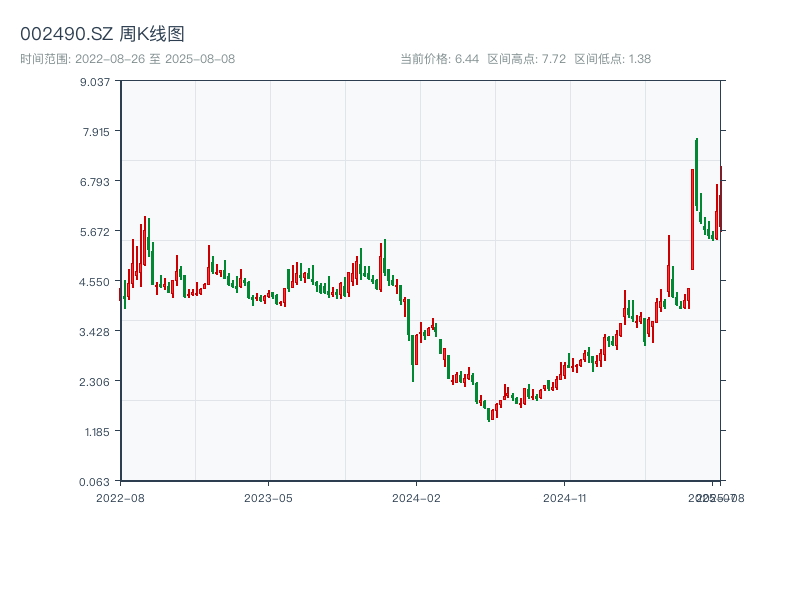
Task: Click the current price label 当前价格: 6.44
Action: tap(439, 59)
